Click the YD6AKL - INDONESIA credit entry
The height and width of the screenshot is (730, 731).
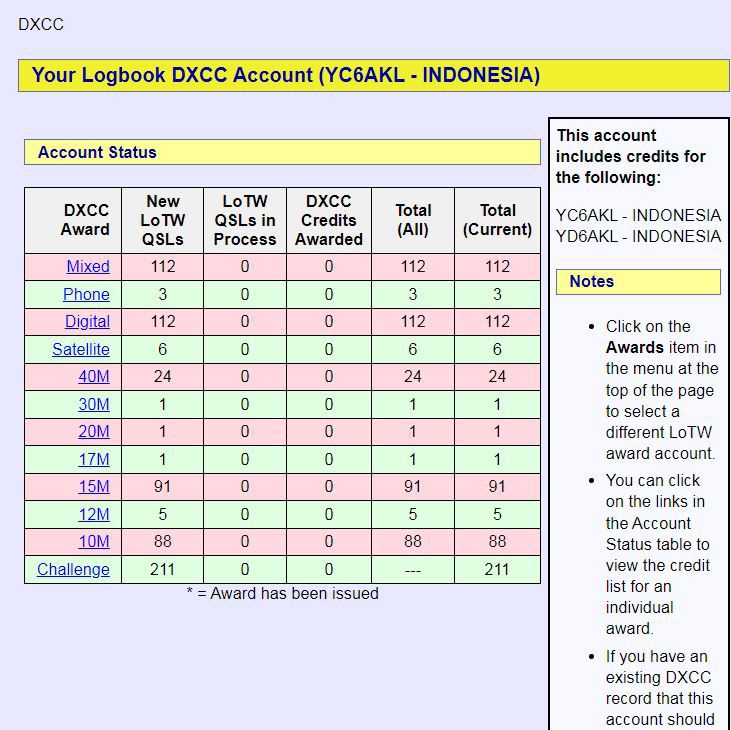638,237
